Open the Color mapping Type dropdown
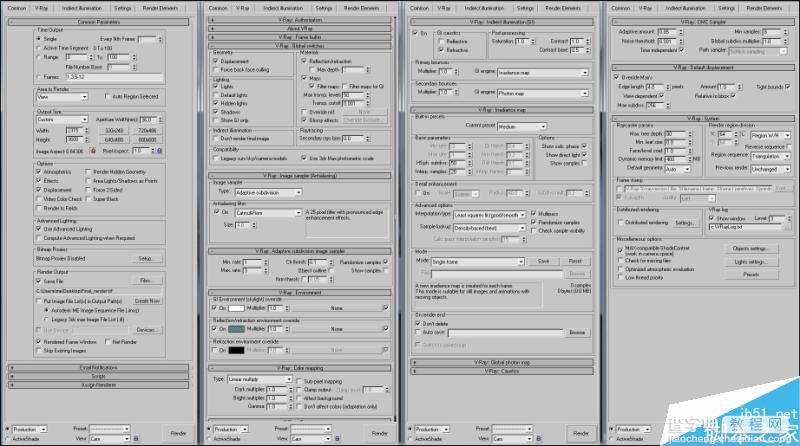800x446 pixels. pos(259,380)
